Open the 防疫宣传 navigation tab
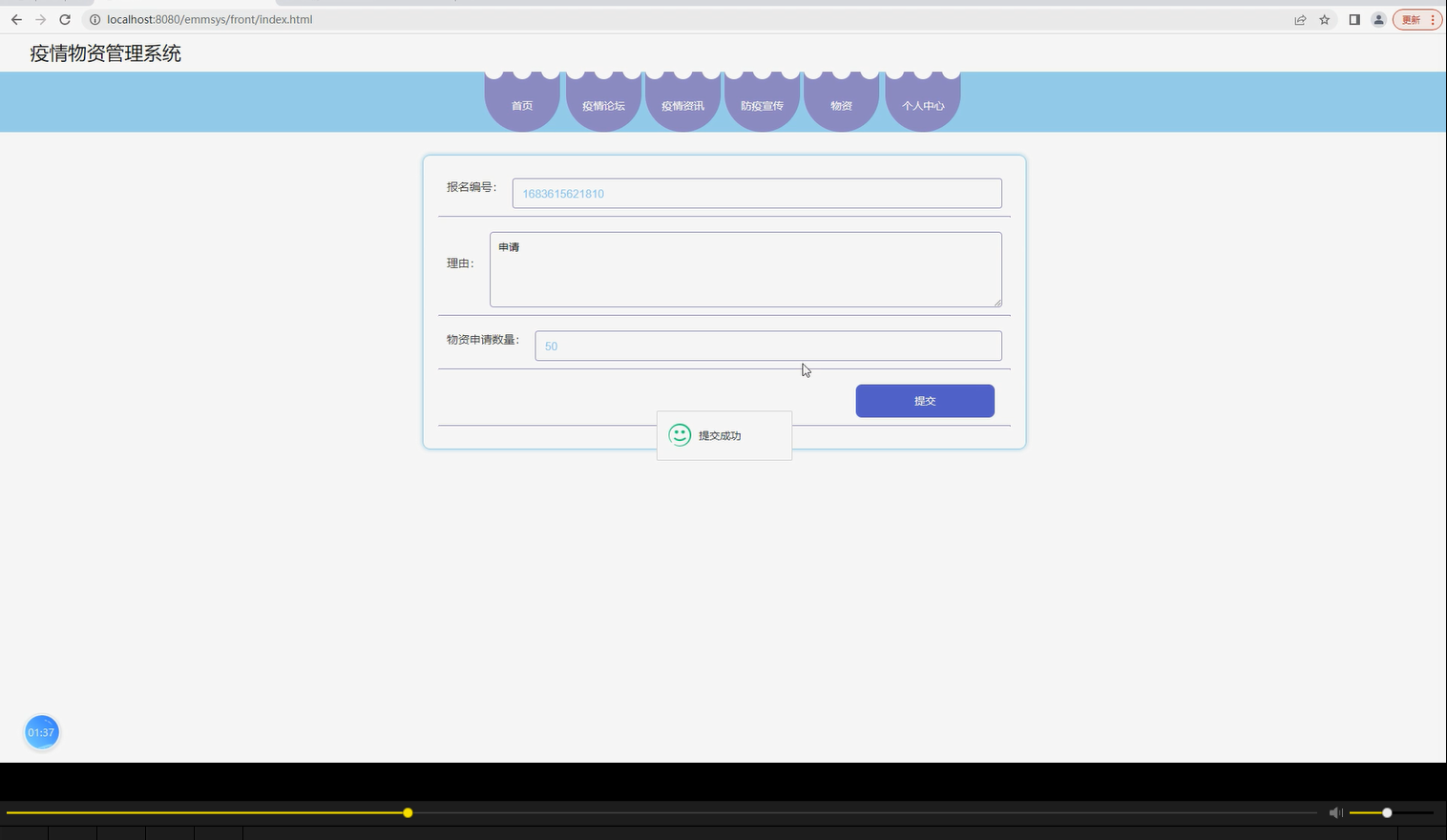The height and width of the screenshot is (840, 1447). [762, 101]
